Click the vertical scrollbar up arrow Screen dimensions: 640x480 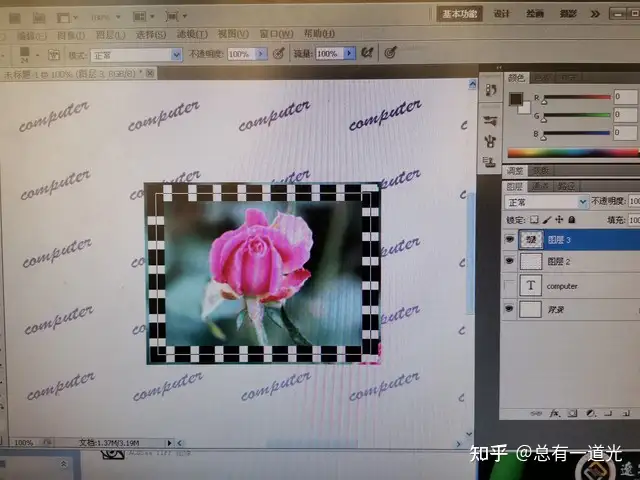(472, 84)
